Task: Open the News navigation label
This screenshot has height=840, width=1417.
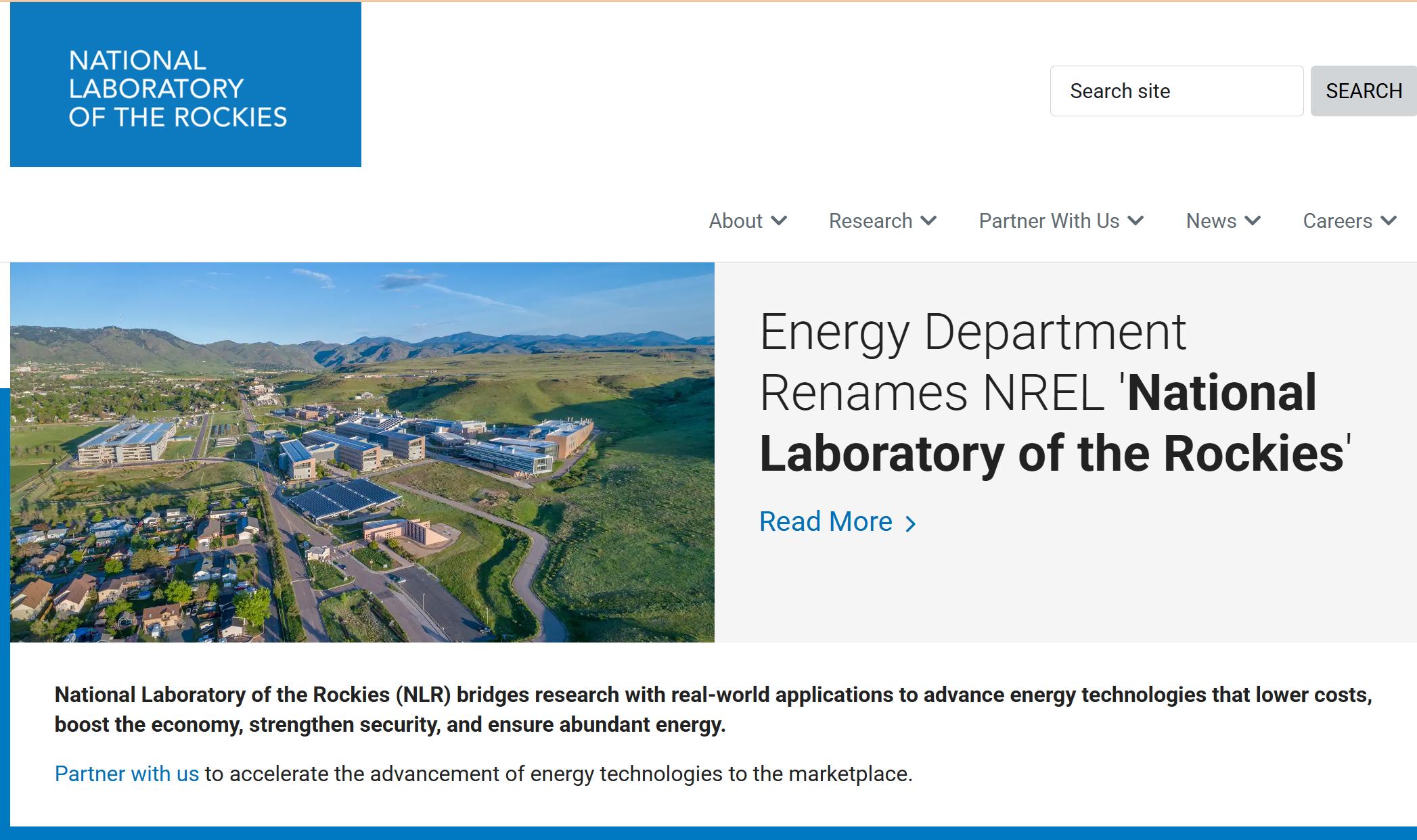Action: click(1211, 221)
